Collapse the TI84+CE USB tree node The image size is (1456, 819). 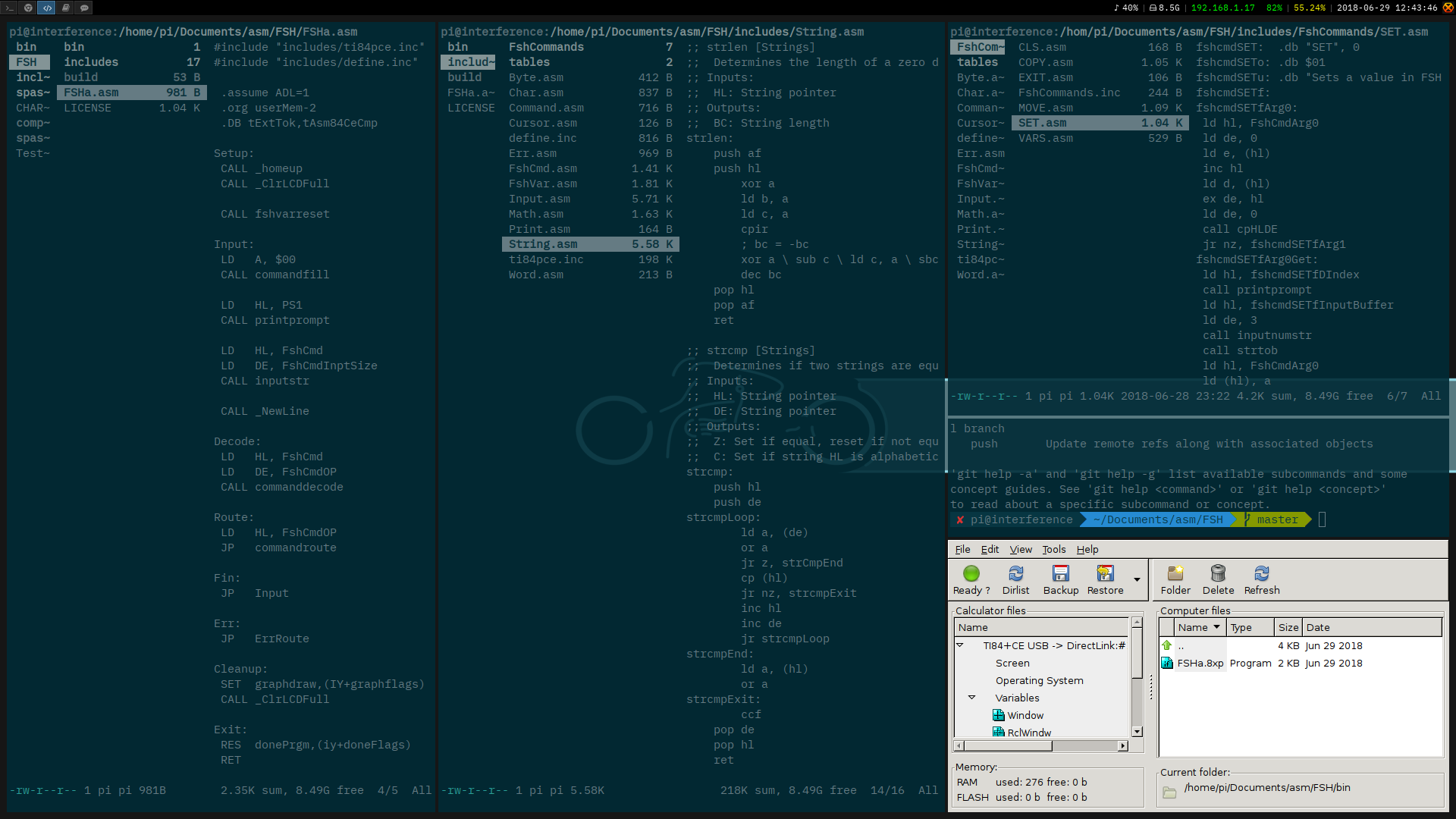[x=960, y=645]
